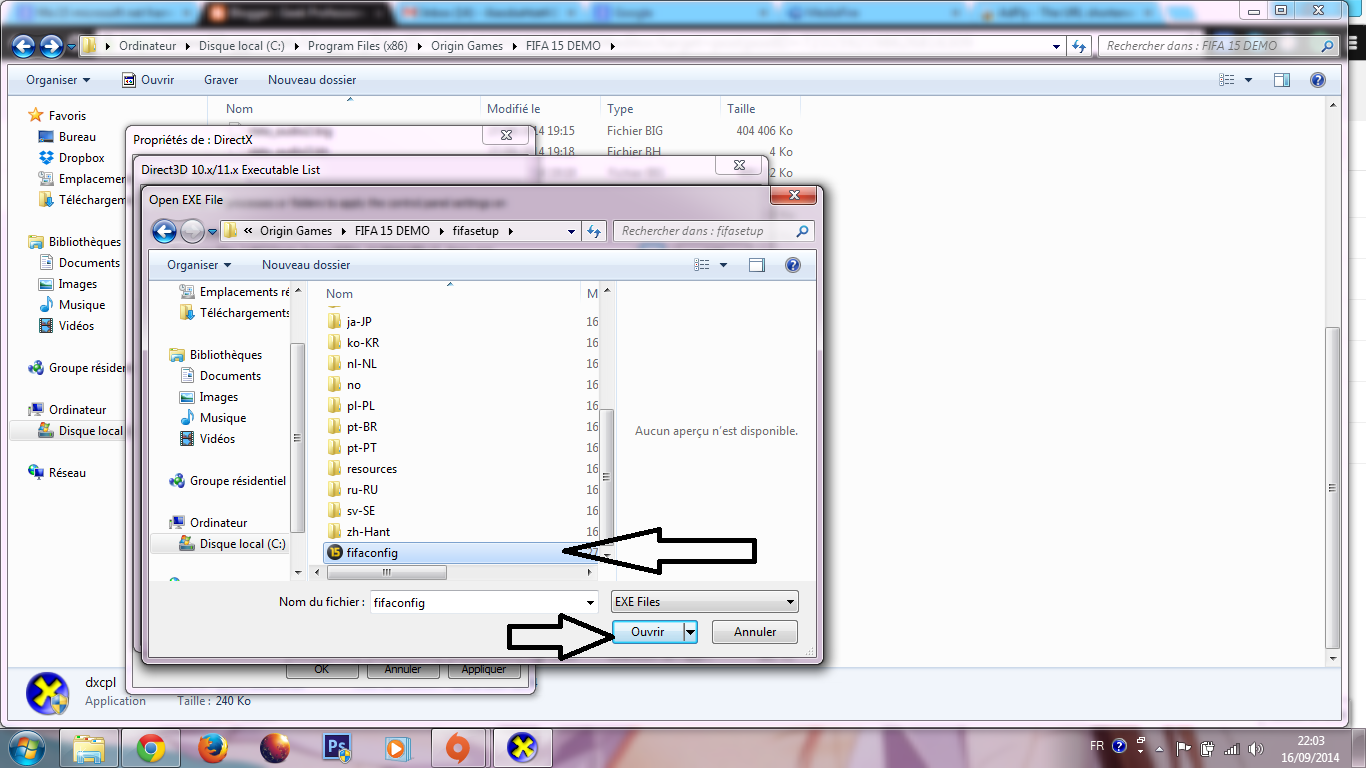This screenshot has height=768, width=1366.
Task: Expand the Nom du fichier dropdown arrow
Action: click(x=590, y=602)
